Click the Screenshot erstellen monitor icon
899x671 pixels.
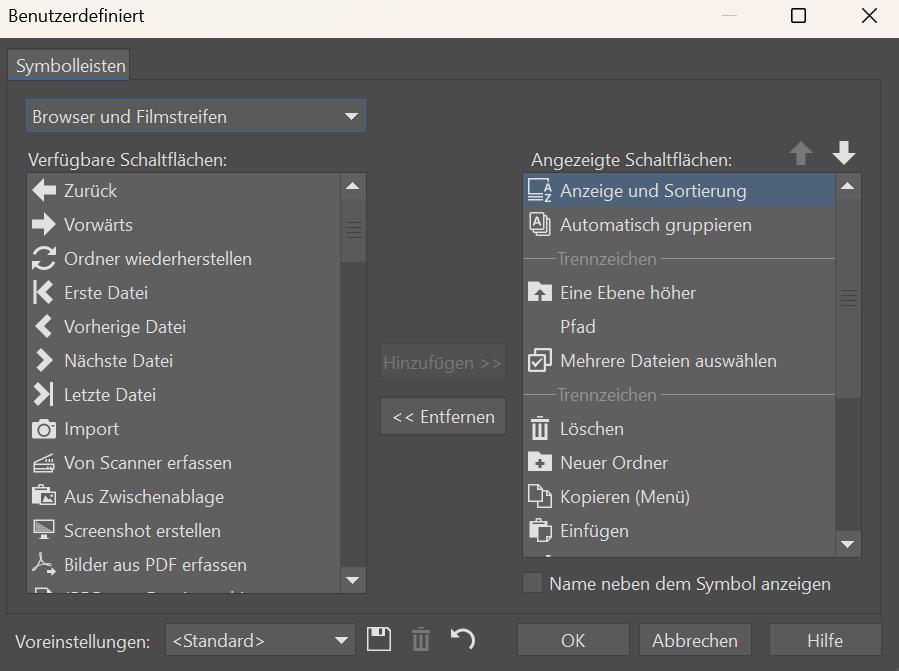click(44, 530)
